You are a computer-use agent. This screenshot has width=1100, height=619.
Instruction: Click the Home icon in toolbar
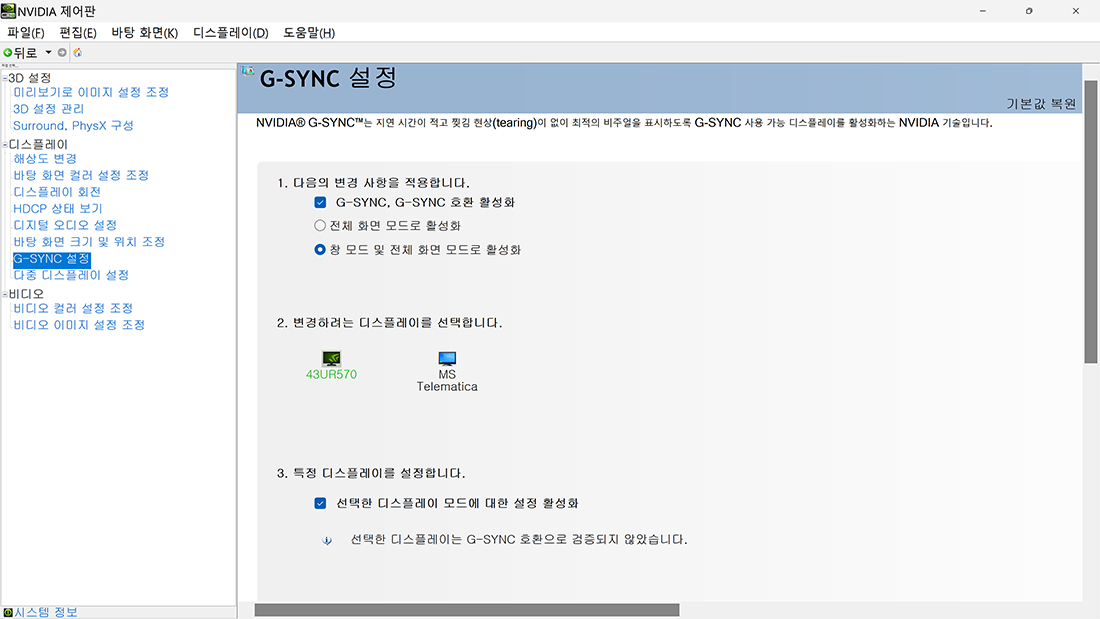tap(78, 53)
